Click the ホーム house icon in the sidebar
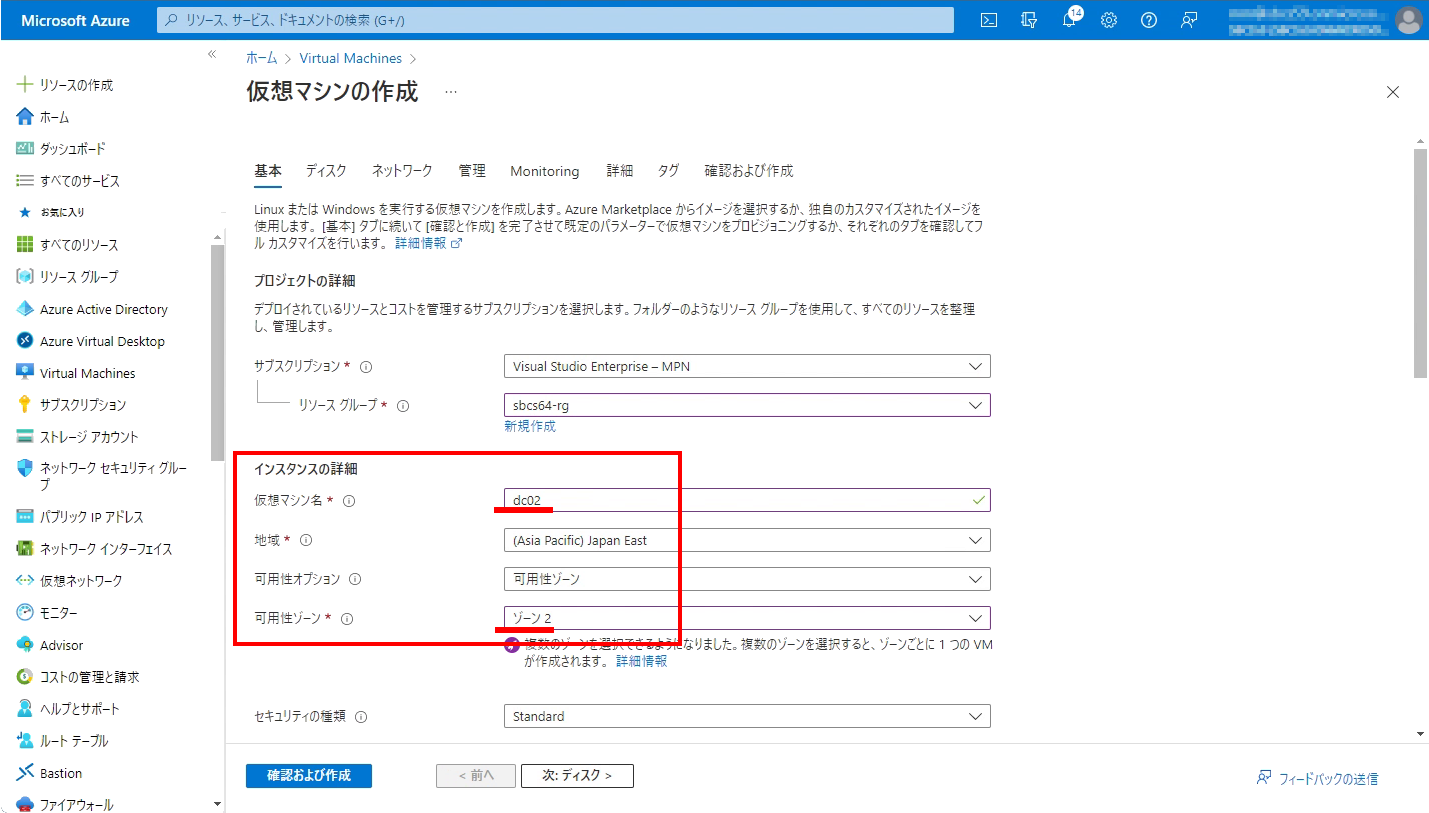 [x=25, y=117]
